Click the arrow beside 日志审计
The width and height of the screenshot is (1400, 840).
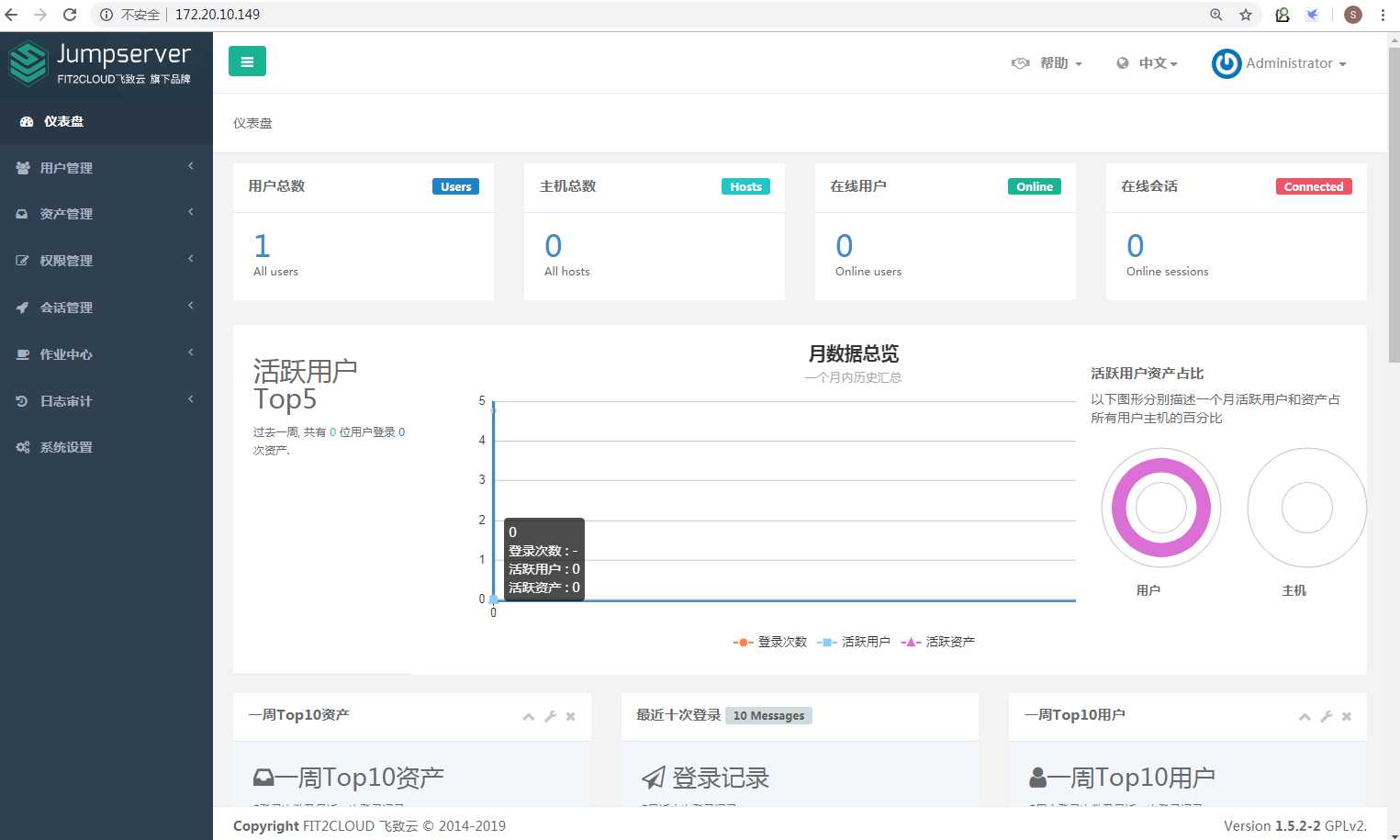click(191, 399)
